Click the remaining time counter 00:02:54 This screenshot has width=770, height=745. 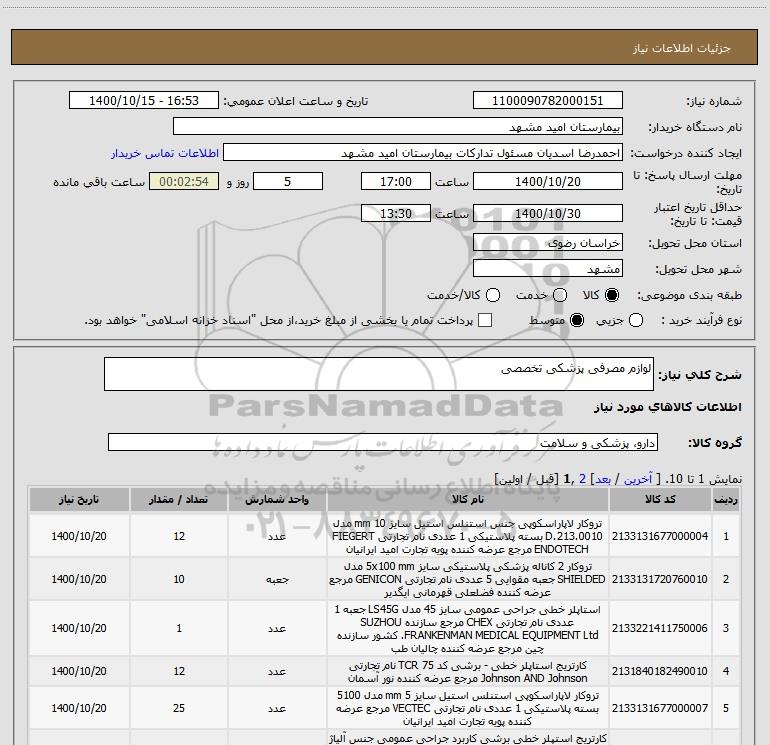coord(184,181)
